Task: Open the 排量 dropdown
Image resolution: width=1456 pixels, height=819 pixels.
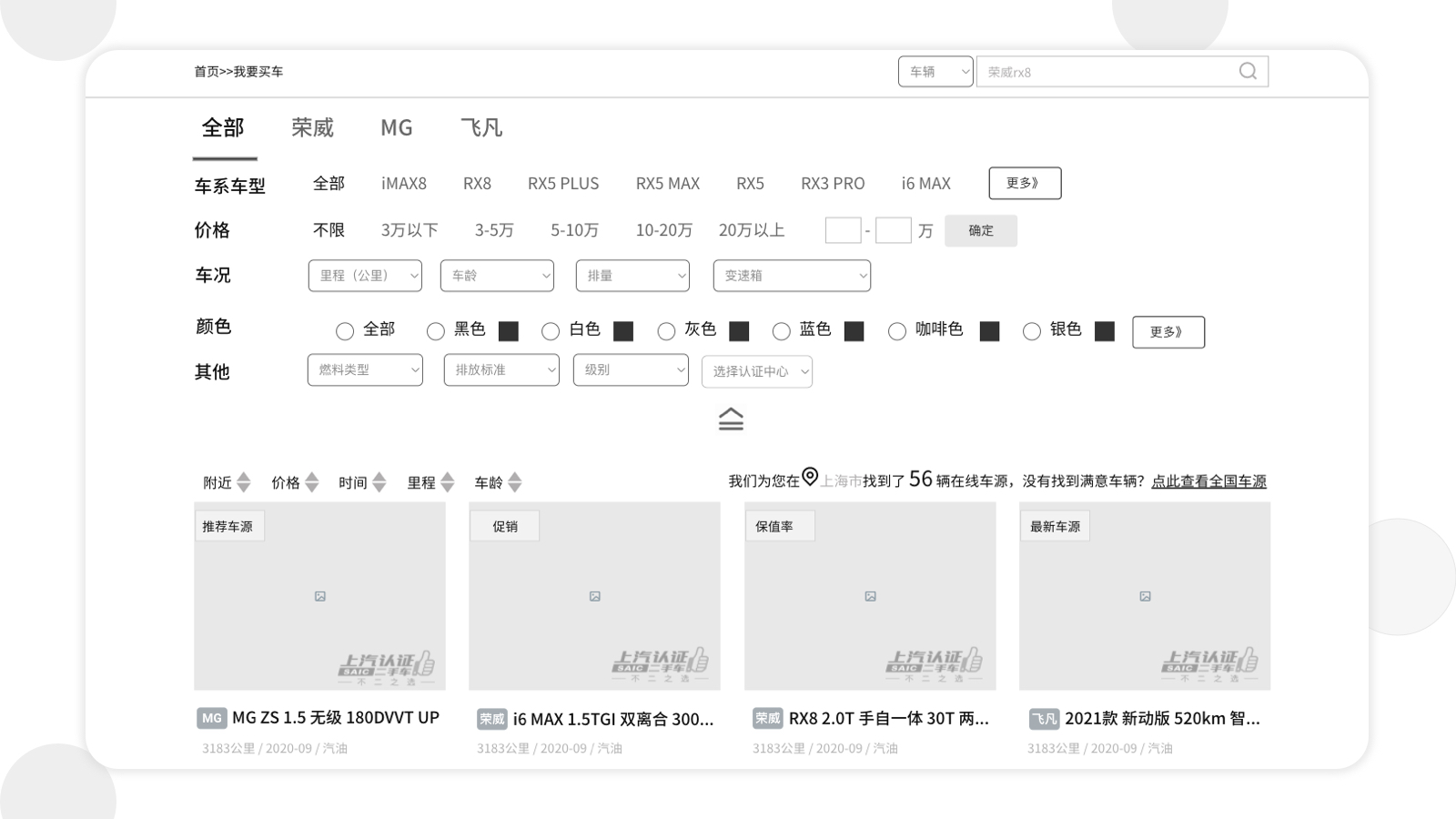Action: click(x=632, y=276)
